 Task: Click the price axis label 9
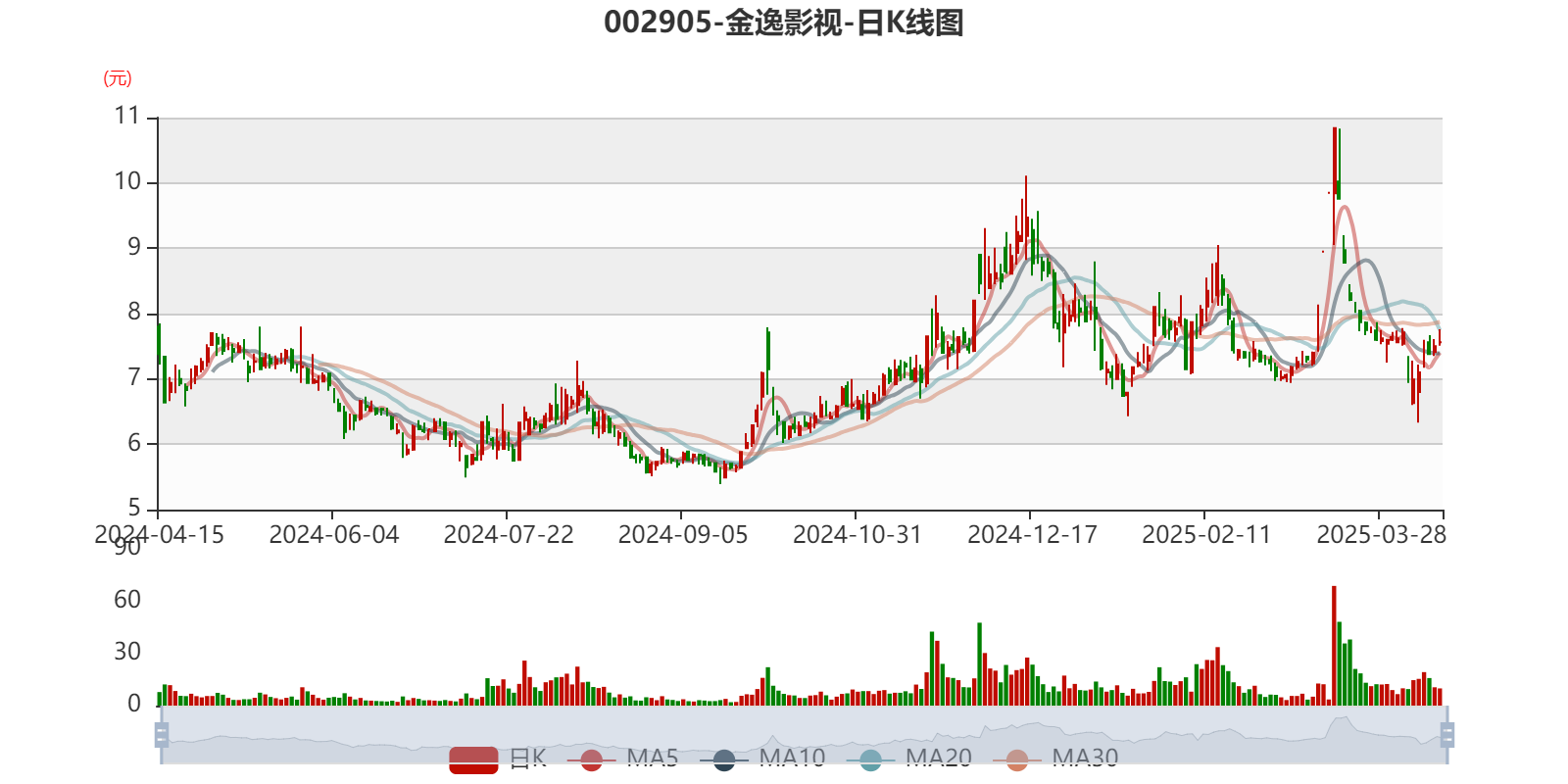pyautogui.click(x=134, y=248)
